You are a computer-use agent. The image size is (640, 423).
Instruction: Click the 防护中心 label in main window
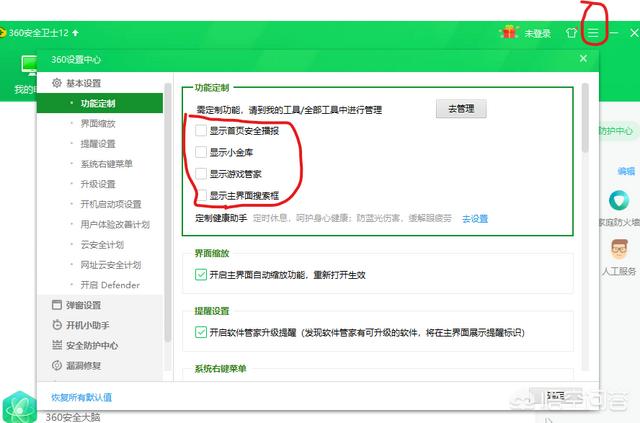coord(616,131)
